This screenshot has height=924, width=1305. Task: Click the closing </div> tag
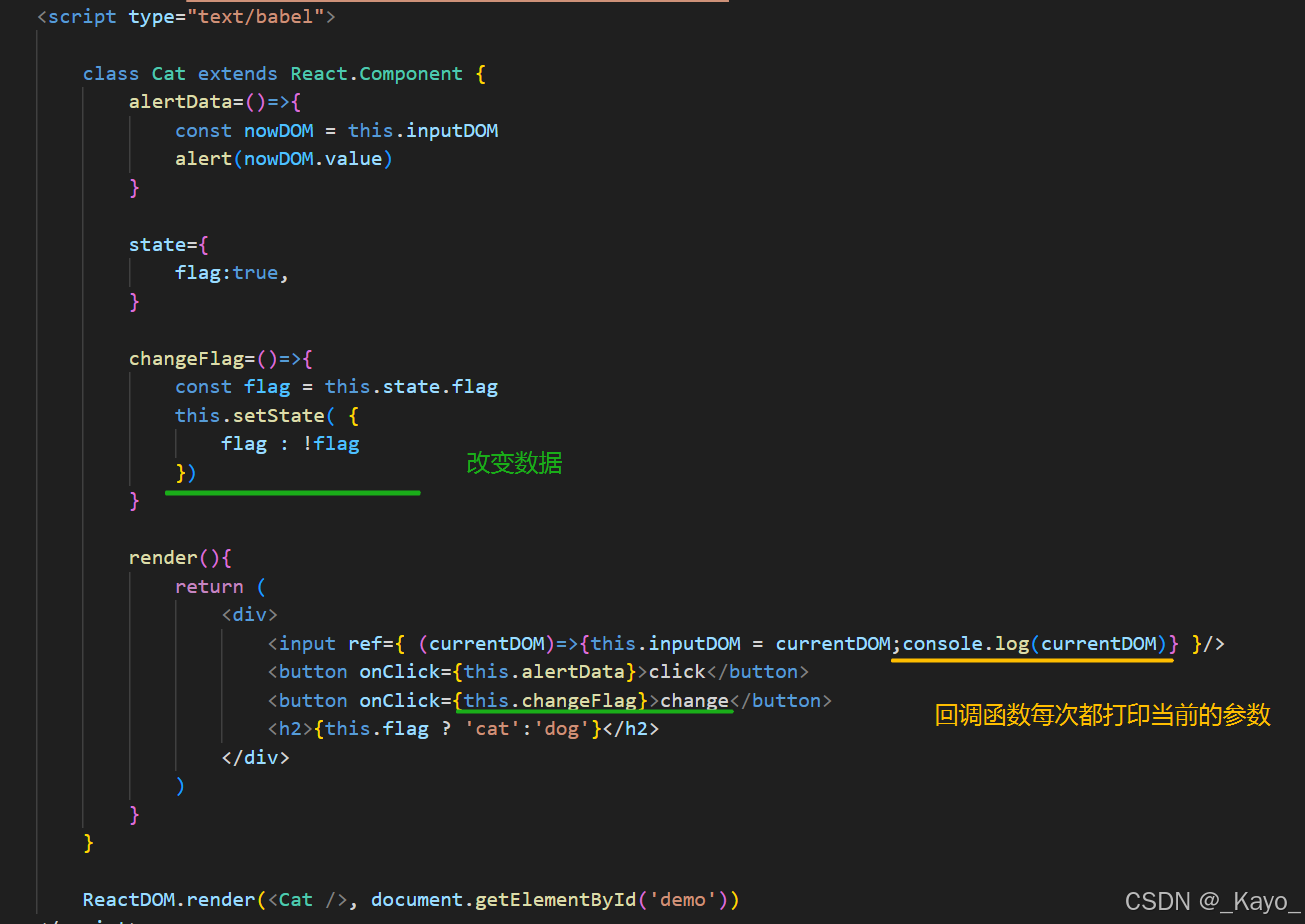(256, 758)
